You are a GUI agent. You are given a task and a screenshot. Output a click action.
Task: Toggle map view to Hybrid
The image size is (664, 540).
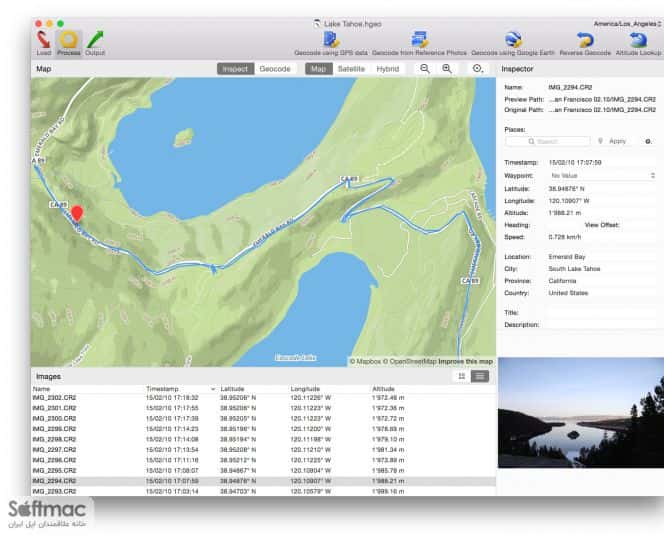(387, 69)
